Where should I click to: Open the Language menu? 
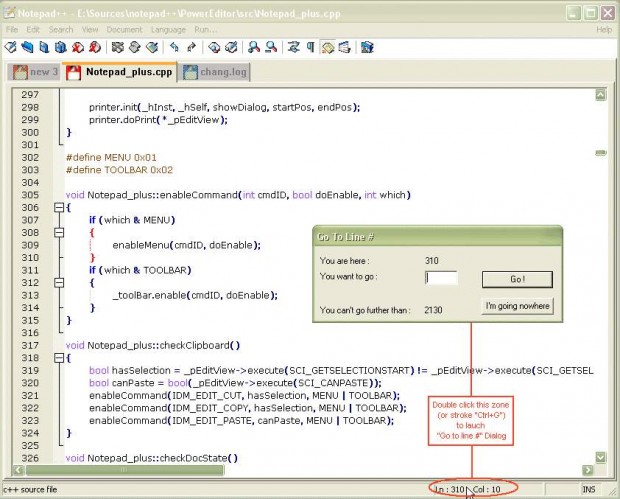[x=168, y=30]
